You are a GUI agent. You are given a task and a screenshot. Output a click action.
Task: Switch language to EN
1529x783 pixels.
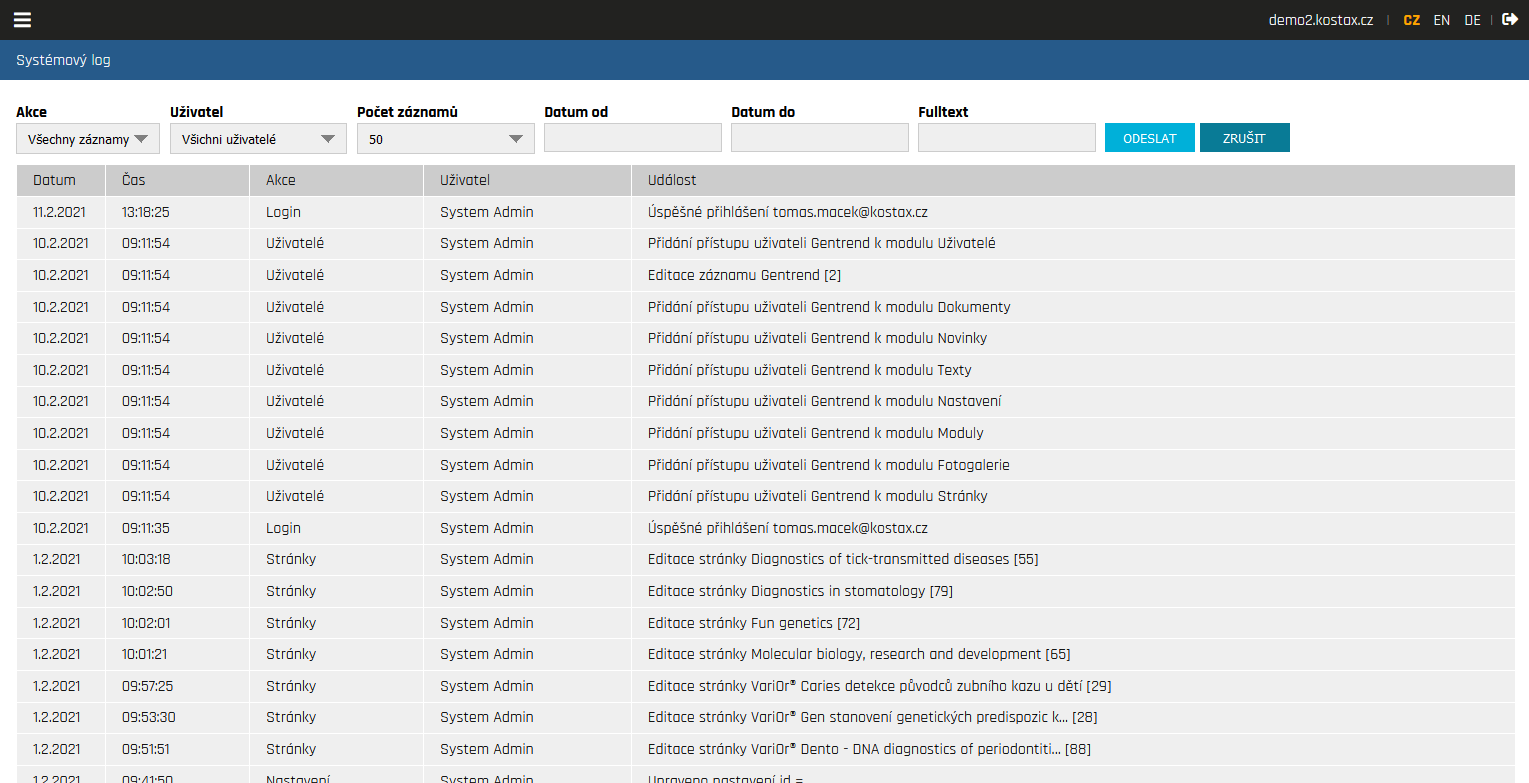pos(1441,20)
